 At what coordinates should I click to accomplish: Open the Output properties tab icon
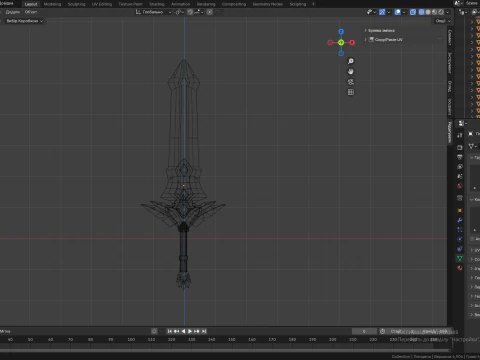[x=460, y=157]
